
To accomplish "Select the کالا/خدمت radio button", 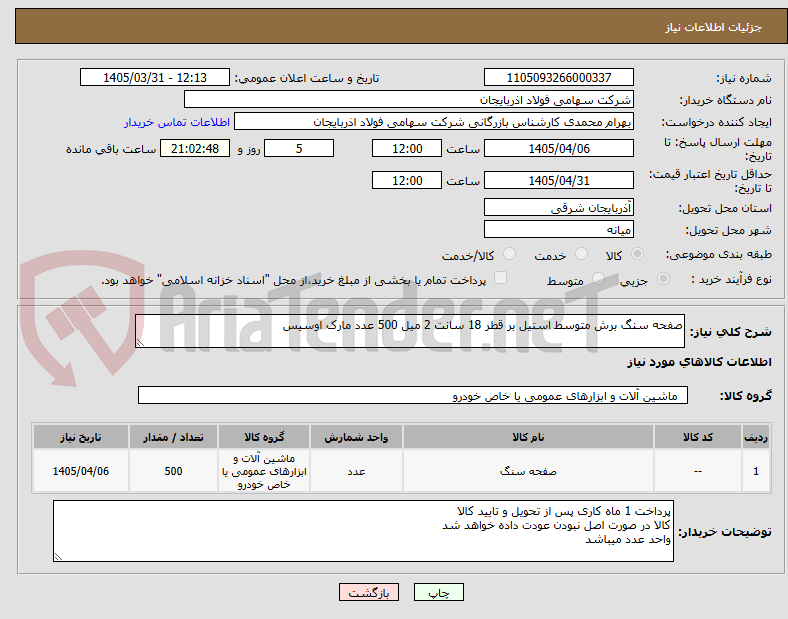I will (x=510, y=254).
